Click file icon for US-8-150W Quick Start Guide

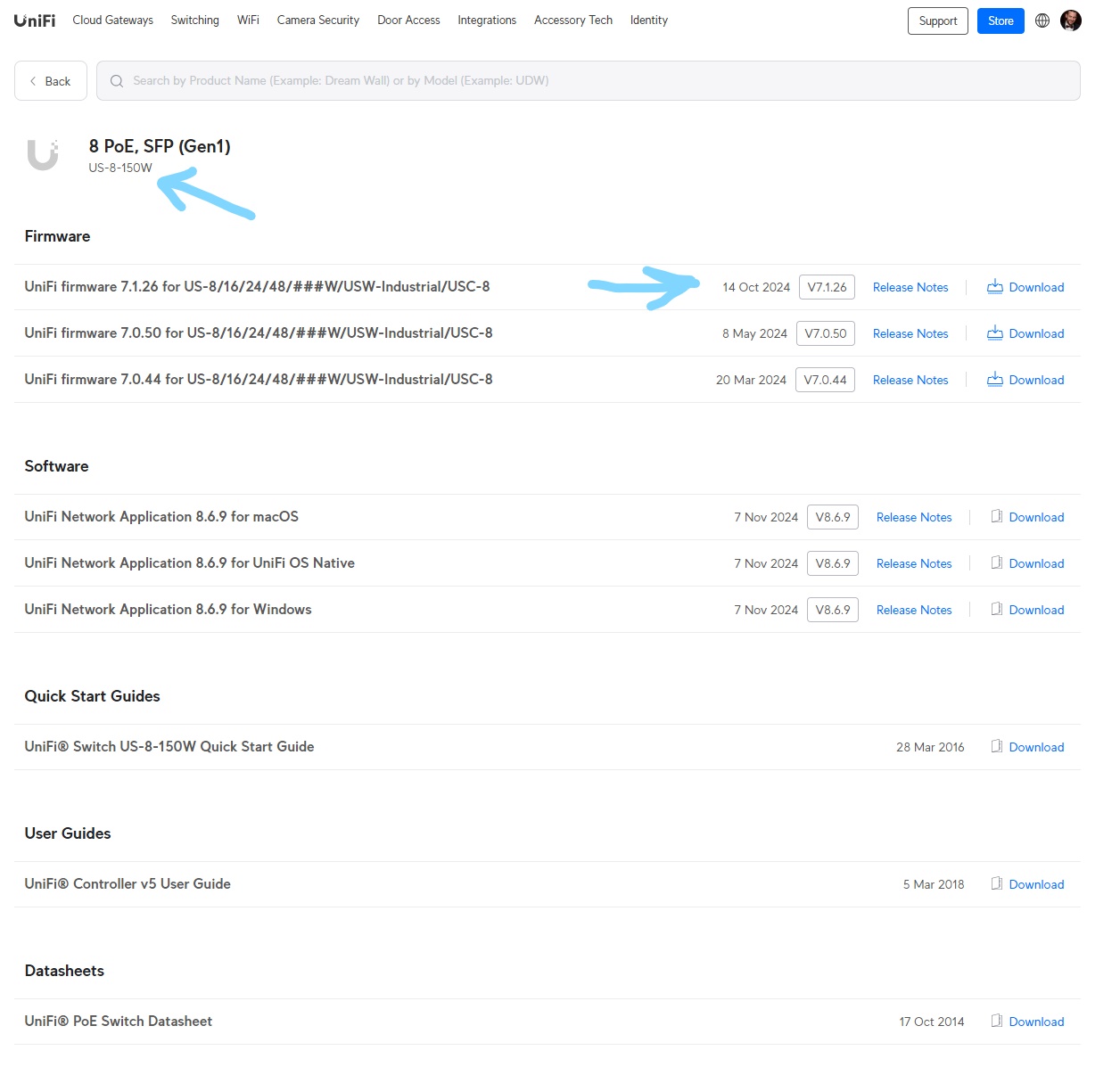[997, 747]
